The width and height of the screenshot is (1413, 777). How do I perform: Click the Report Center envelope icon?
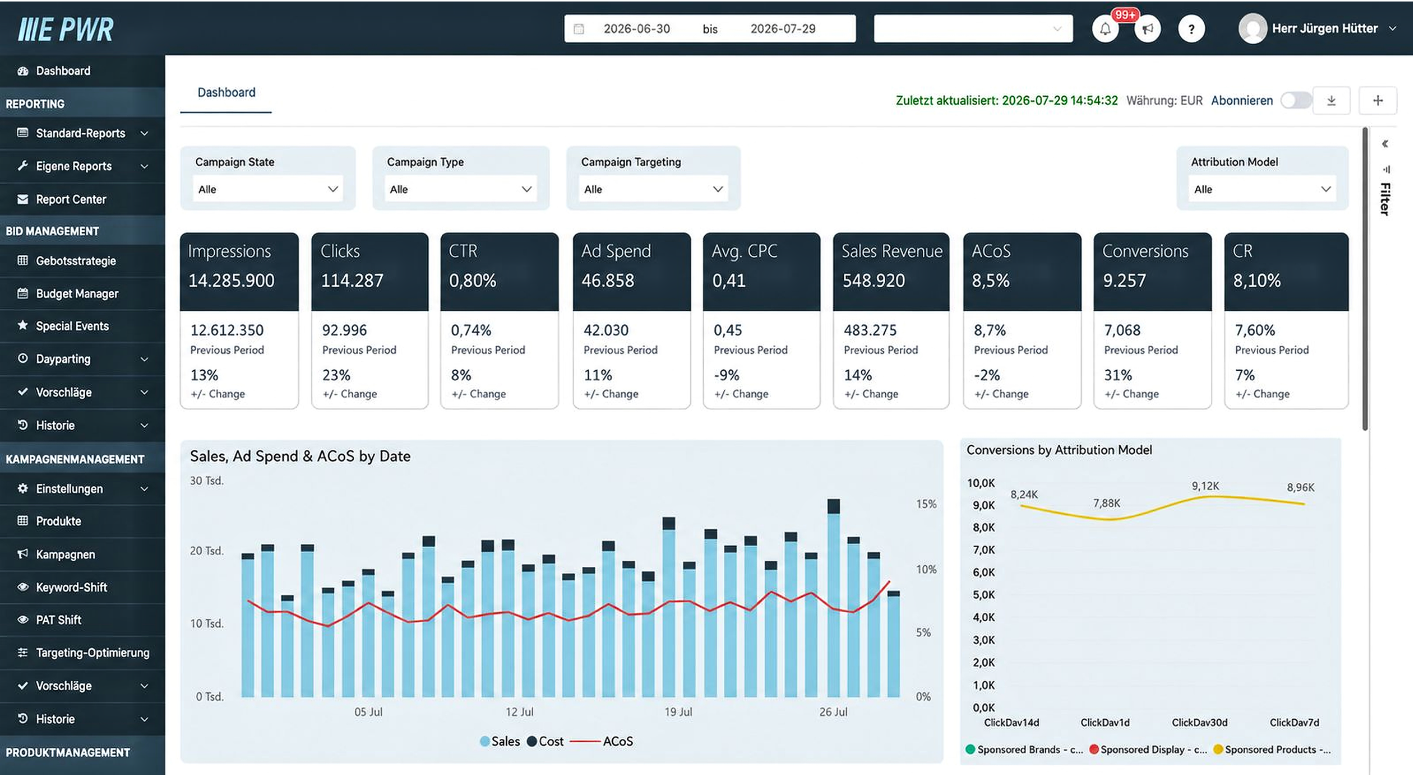[23, 199]
